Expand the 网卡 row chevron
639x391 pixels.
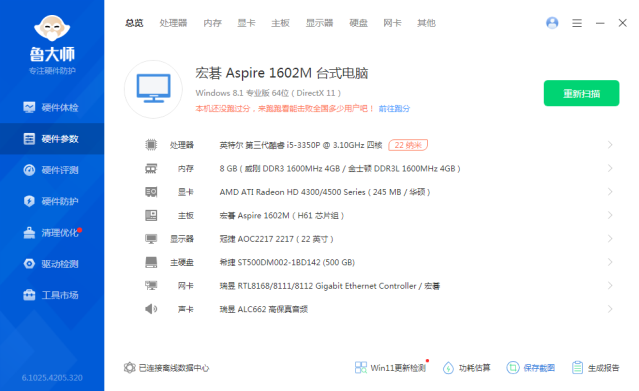click(x=610, y=285)
